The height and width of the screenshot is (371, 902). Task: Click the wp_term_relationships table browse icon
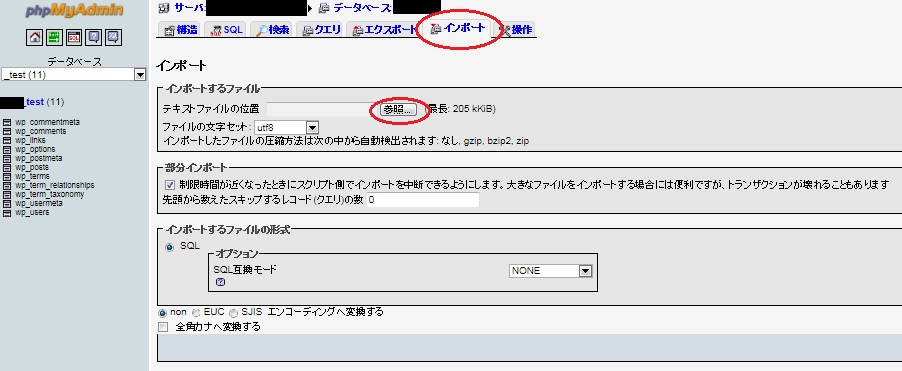[7, 186]
